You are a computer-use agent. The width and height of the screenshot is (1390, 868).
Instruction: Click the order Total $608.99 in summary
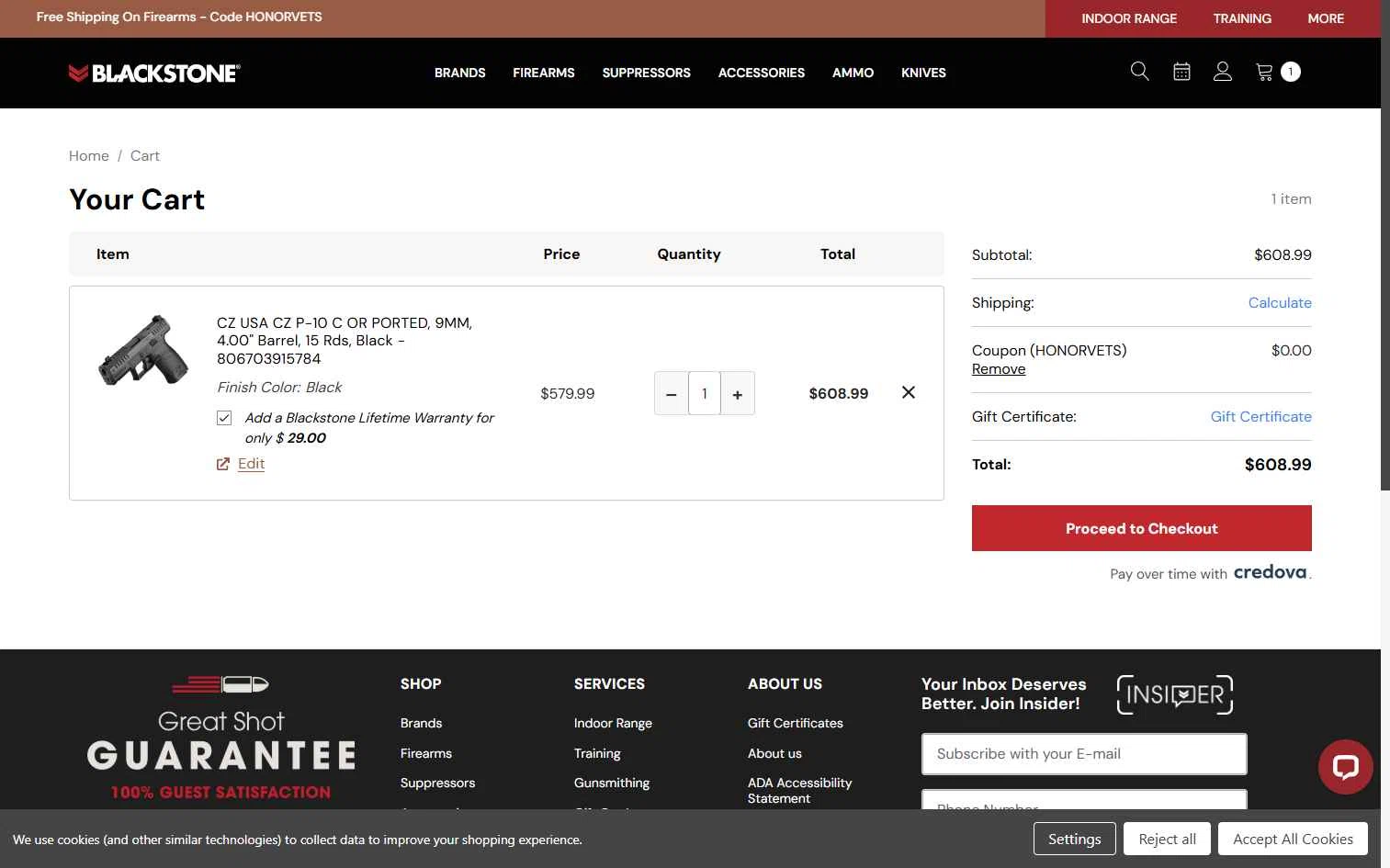point(1278,465)
